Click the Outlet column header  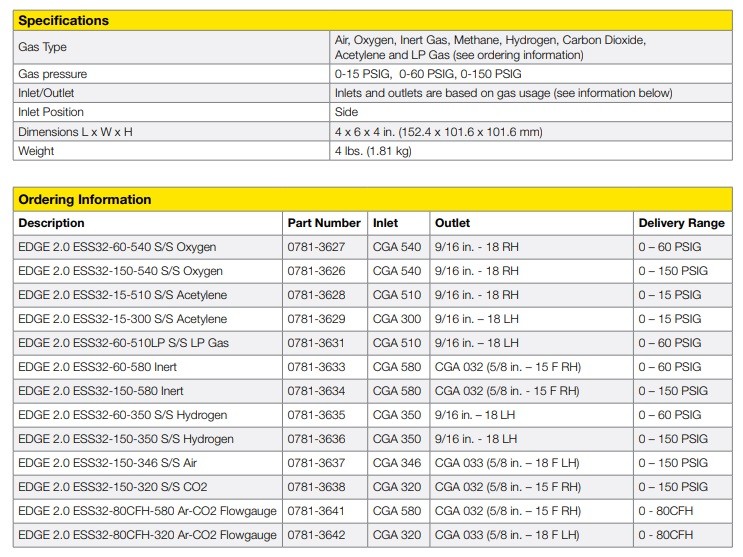452,223
